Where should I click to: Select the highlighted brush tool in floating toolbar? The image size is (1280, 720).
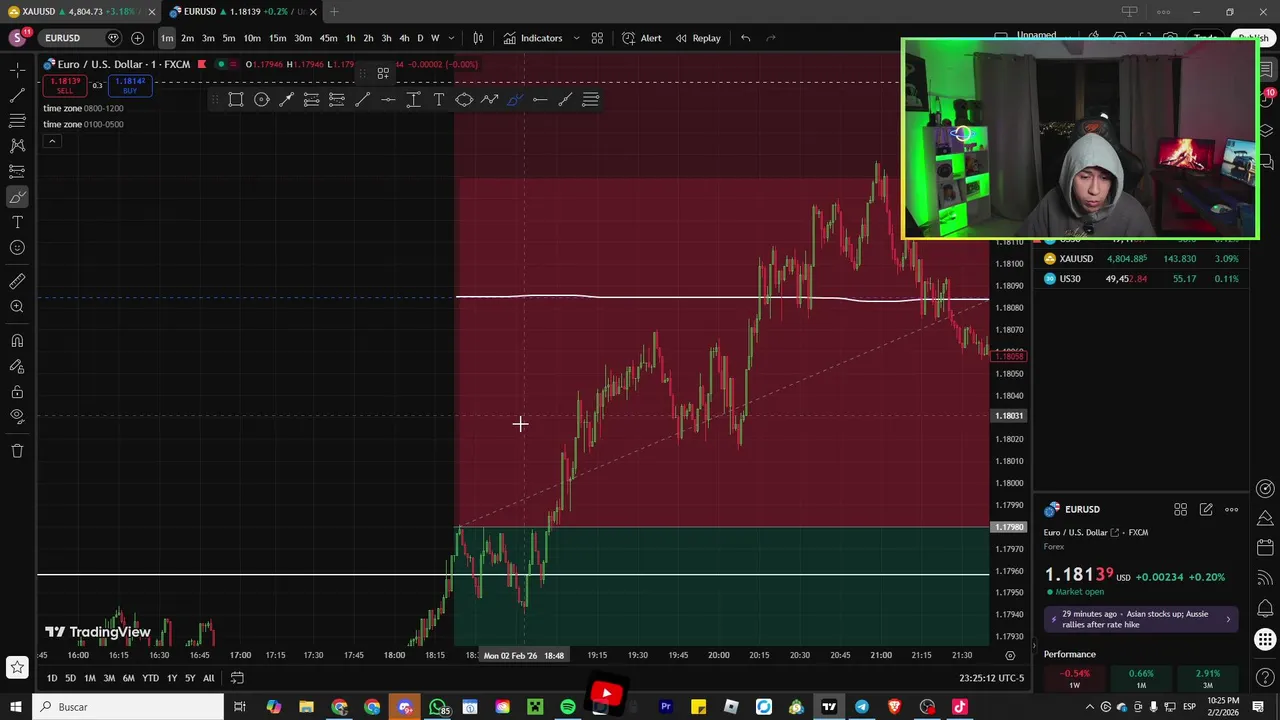click(515, 99)
